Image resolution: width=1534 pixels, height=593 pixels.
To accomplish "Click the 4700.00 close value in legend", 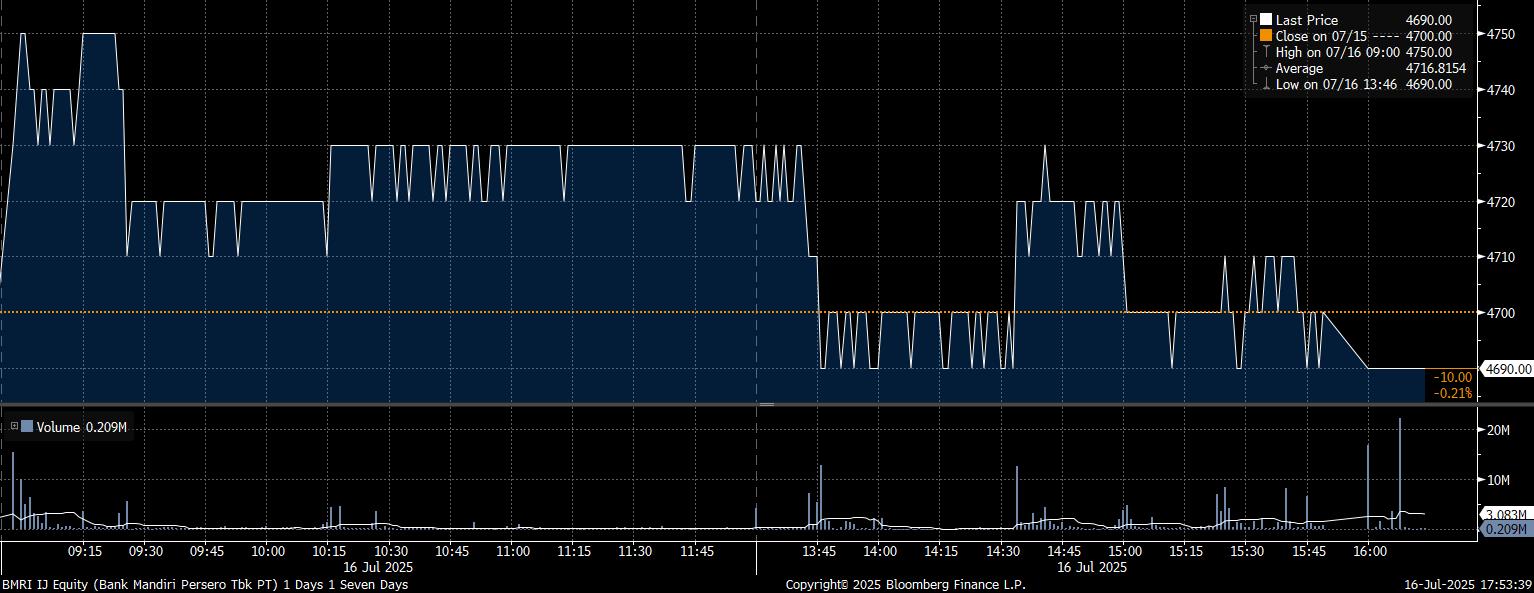I will tap(1429, 36).
